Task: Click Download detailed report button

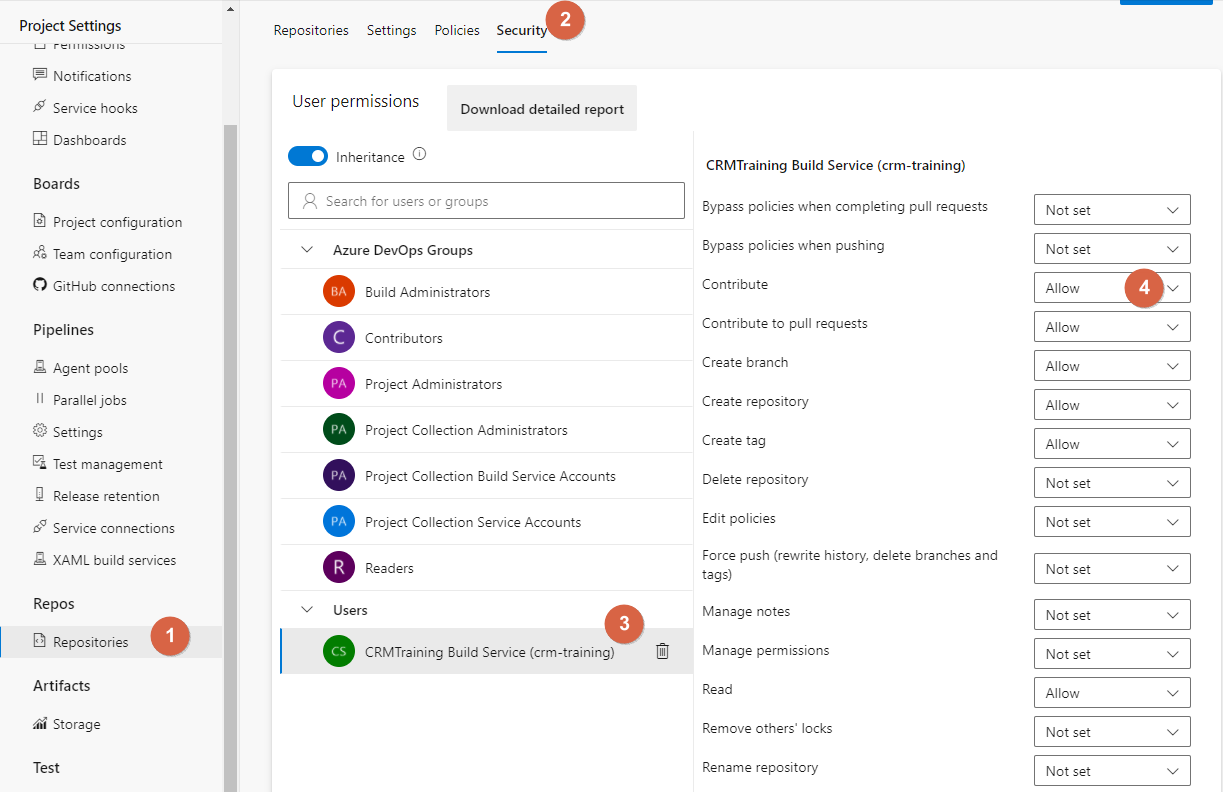Action: pos(542,109)
